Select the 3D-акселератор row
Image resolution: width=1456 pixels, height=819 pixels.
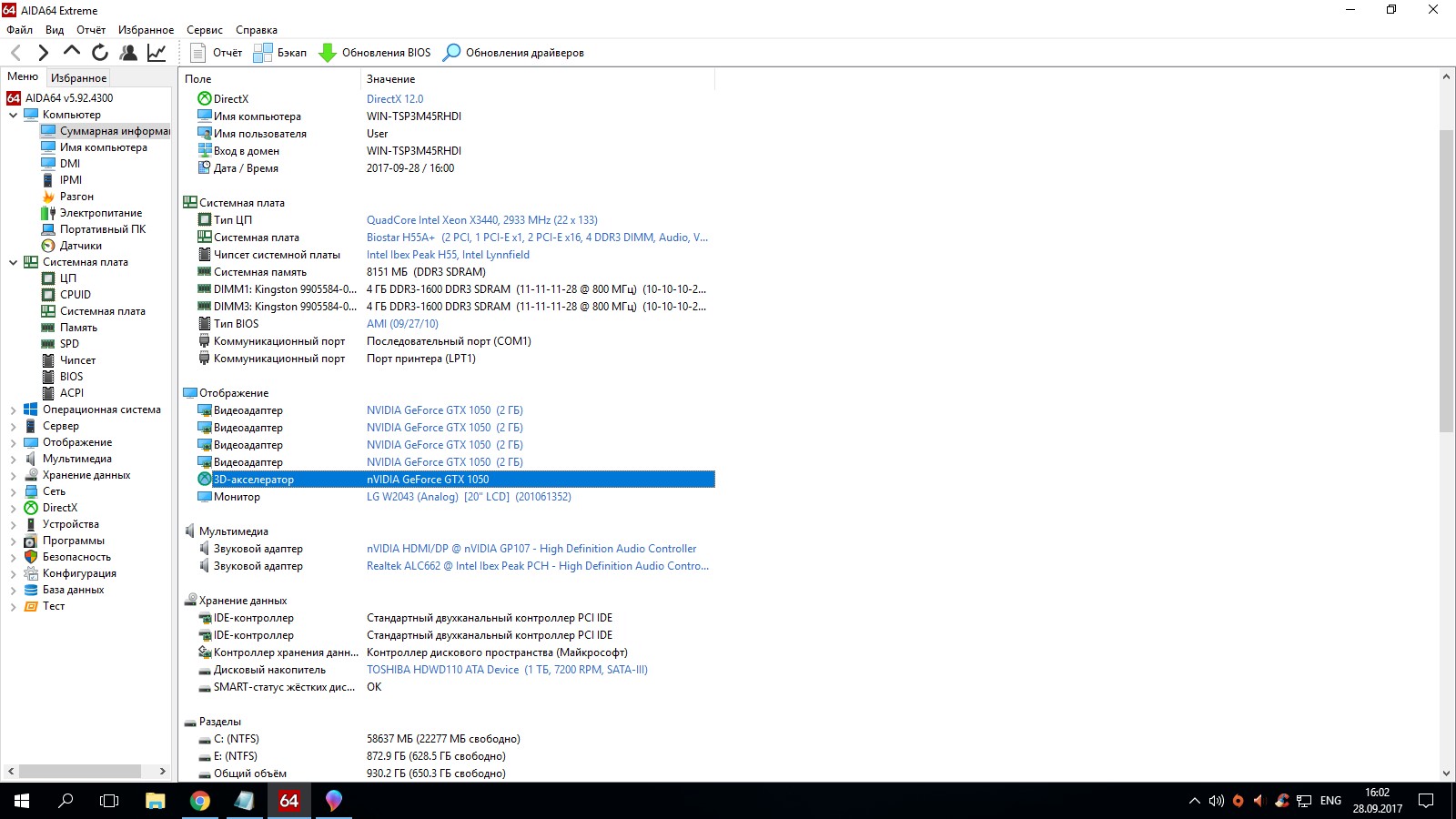coord(455,480)
